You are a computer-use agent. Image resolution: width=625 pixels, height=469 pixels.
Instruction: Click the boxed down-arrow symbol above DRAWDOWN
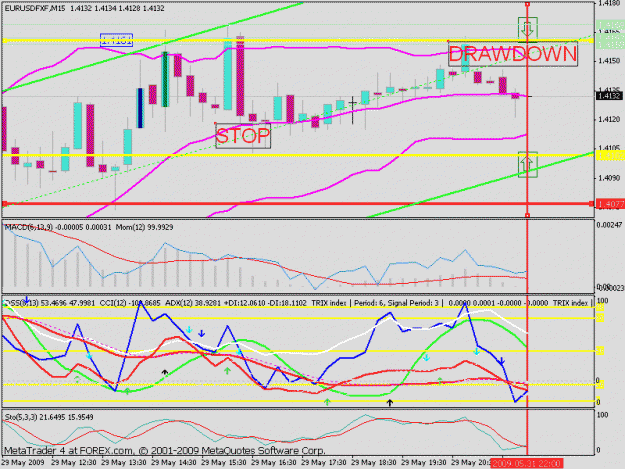(x=528, y=29)
